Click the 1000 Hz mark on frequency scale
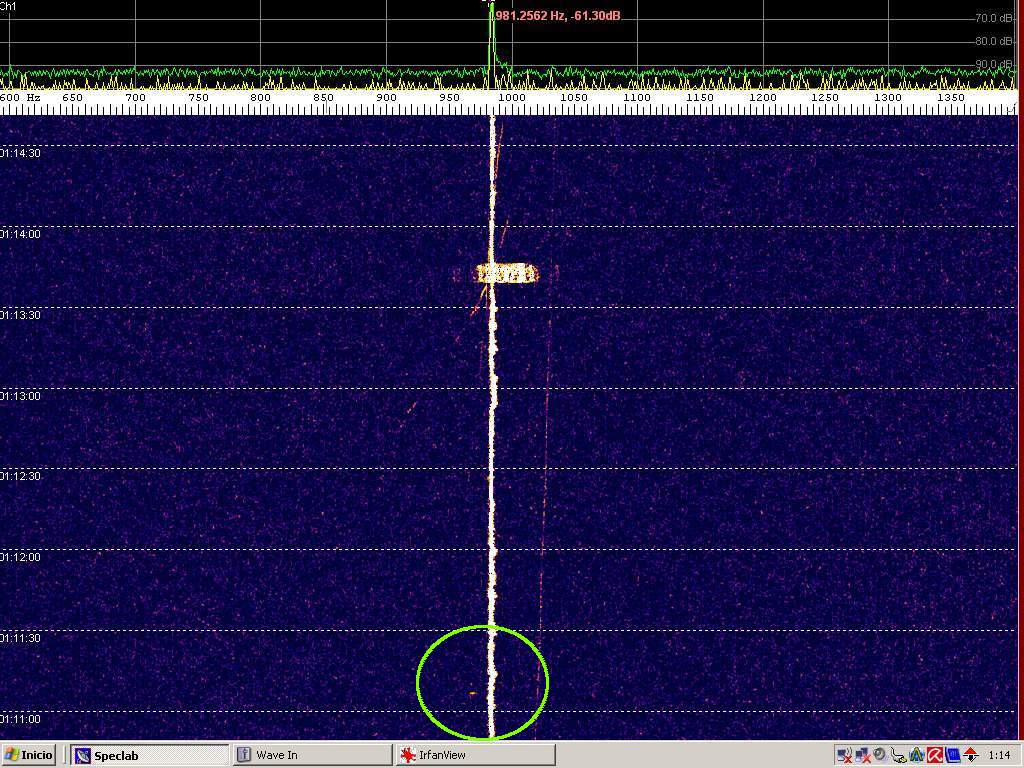Image resolution: width=1024 pixels, height=768 pixels. point(512,98)
